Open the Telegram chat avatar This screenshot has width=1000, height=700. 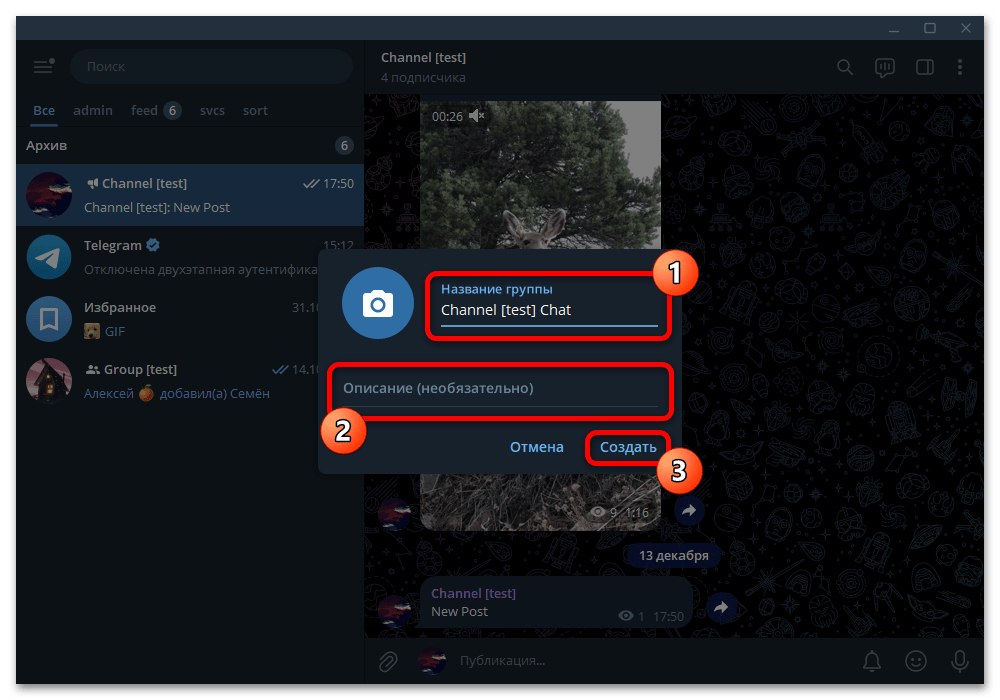point(49,257)
